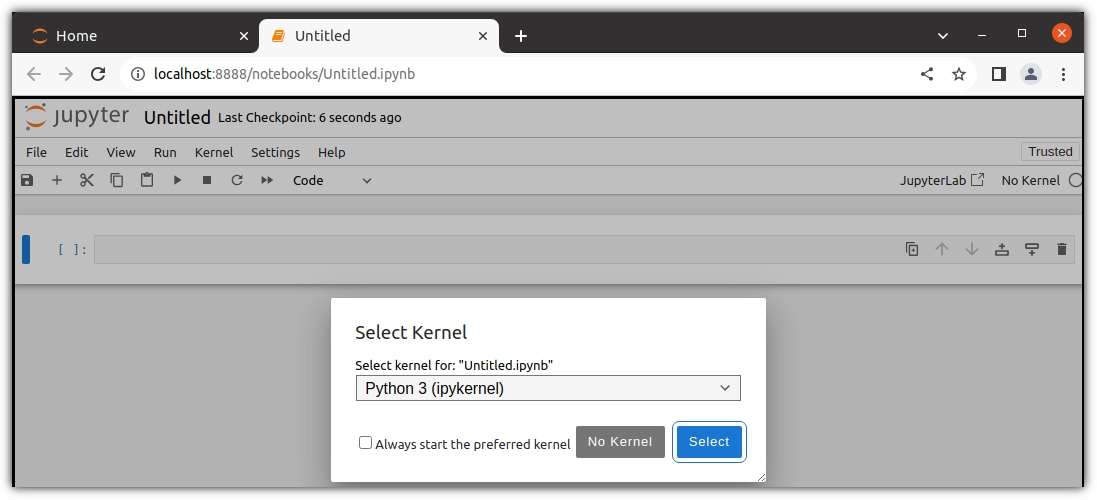1097x500 pixels.
Task: Rename the notebook via Untitled title
Action: (177, 117)
